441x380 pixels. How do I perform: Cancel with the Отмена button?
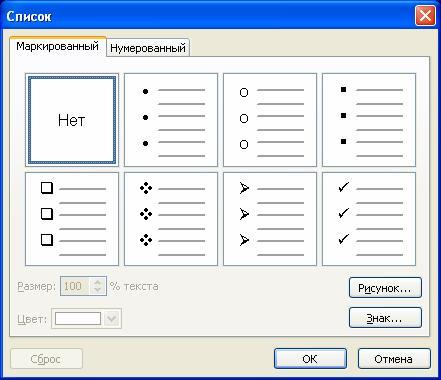(394, 359)
